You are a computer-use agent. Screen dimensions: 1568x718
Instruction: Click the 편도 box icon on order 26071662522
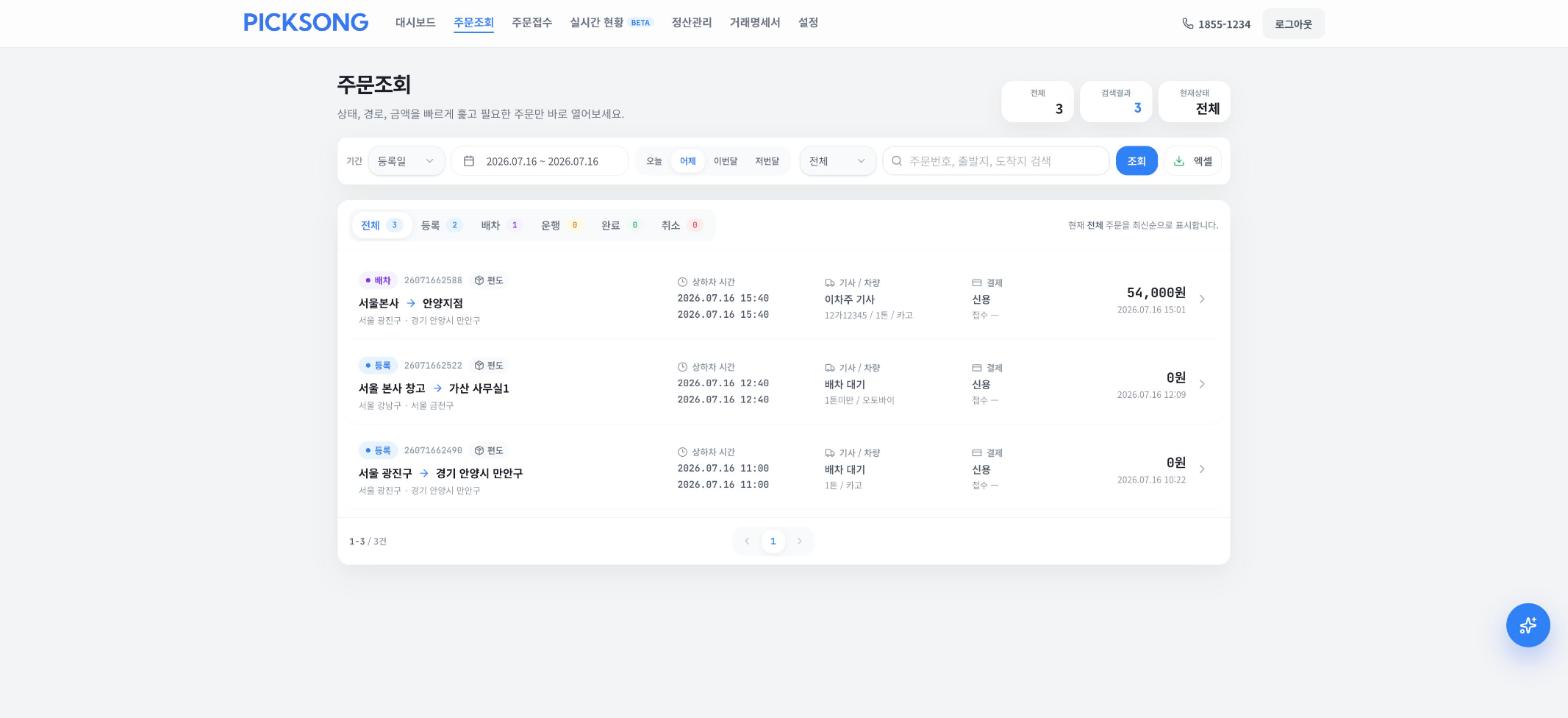point(479,366)
